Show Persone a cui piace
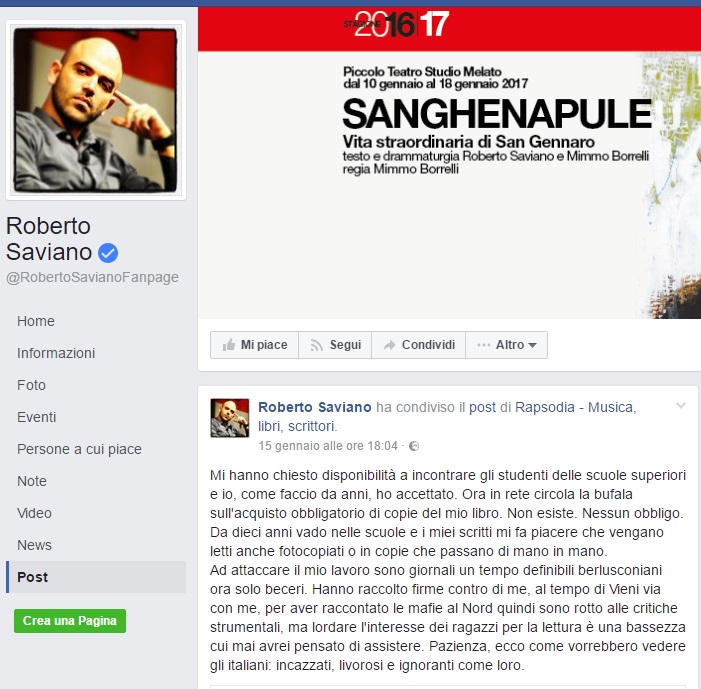Image resolution: width=701 pixels, height=689 pixels. (79, 449)
